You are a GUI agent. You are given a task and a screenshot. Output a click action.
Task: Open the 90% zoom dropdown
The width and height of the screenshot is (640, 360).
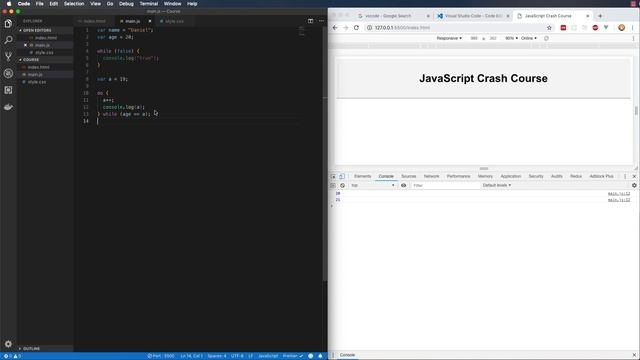pyautogui.click(x=511, y=38)
